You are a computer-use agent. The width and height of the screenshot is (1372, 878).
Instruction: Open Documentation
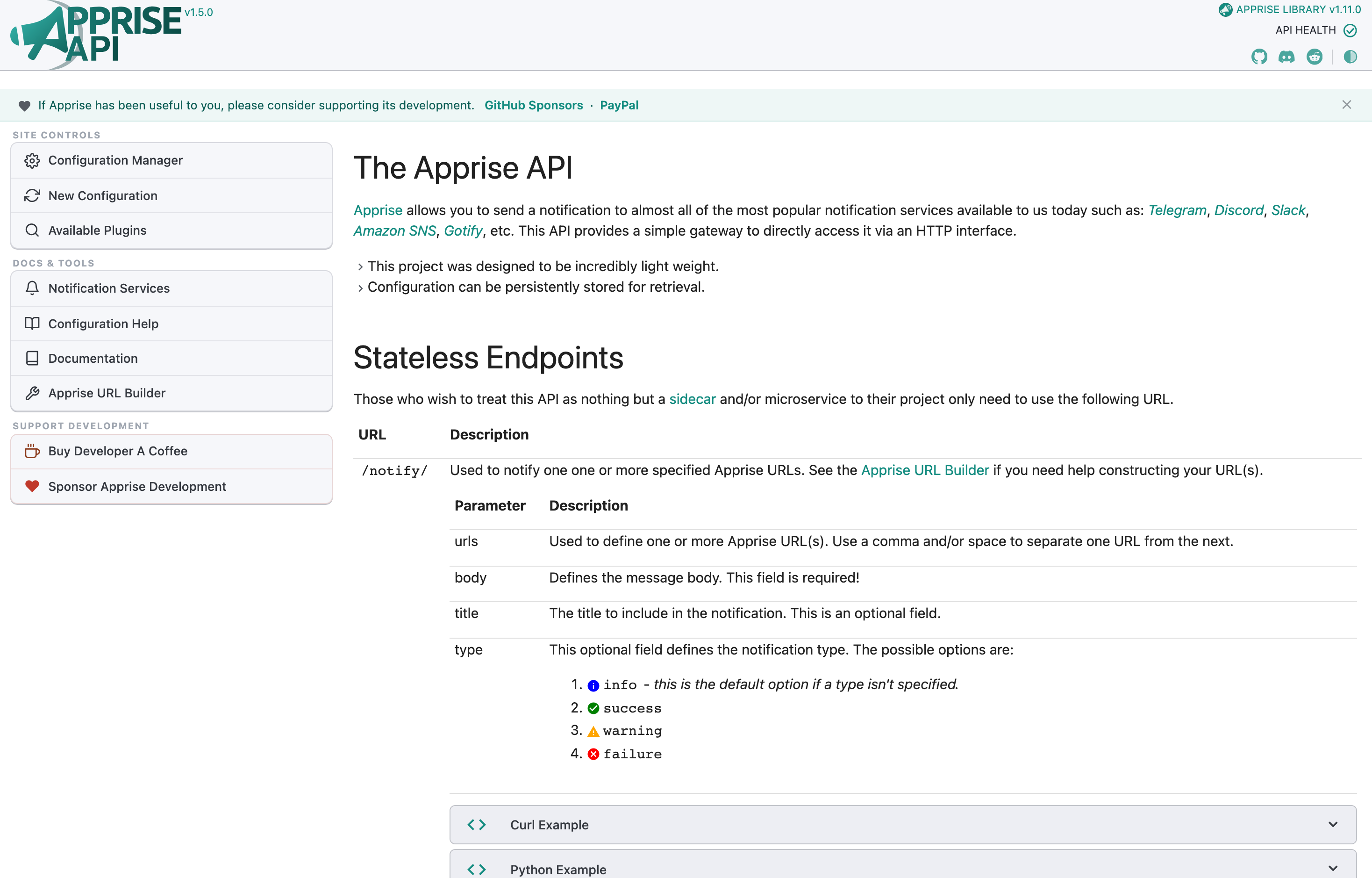(171, 359)
